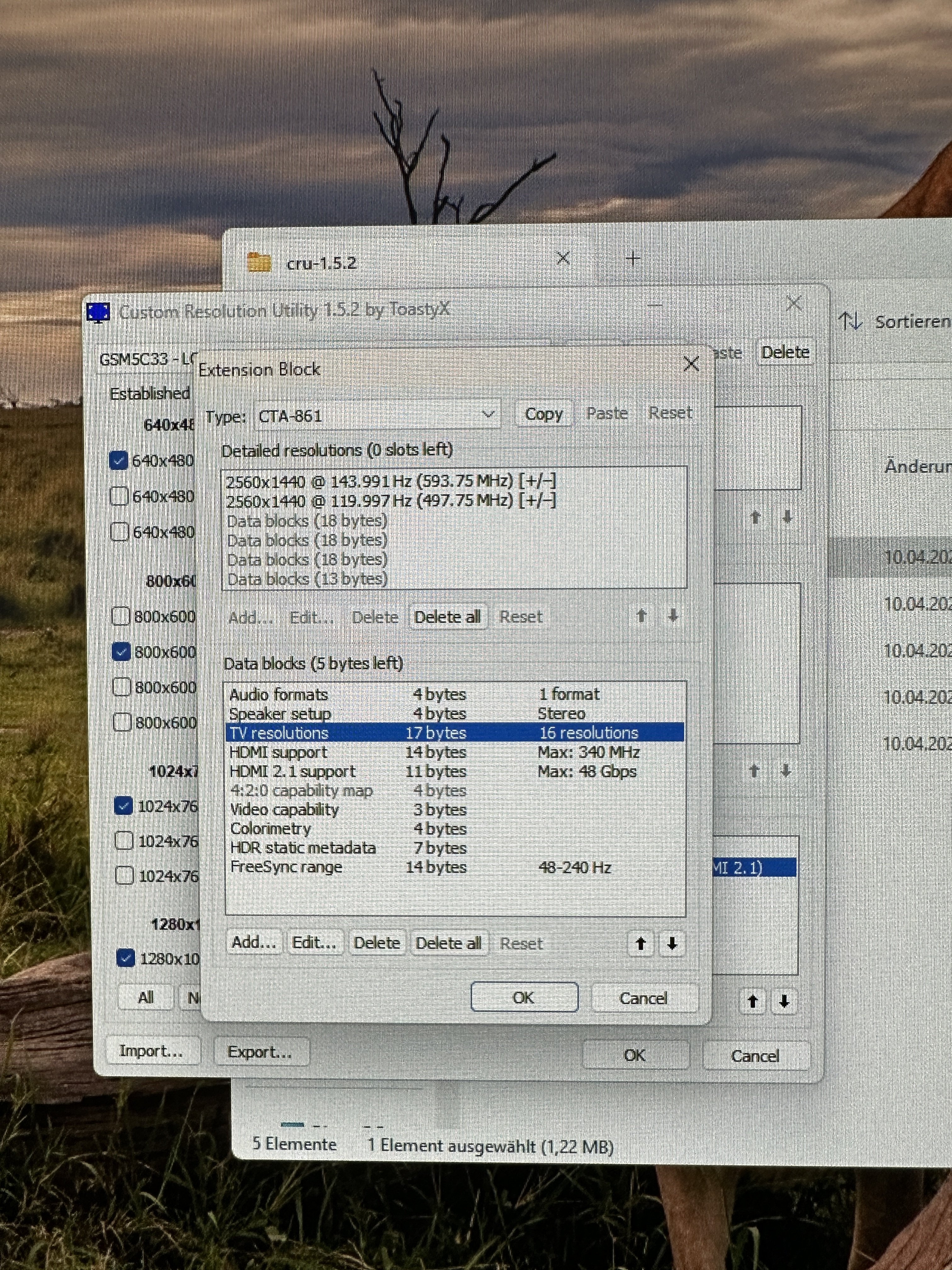Click move-up arrow in Data blocks section

[x=641, y=943]
